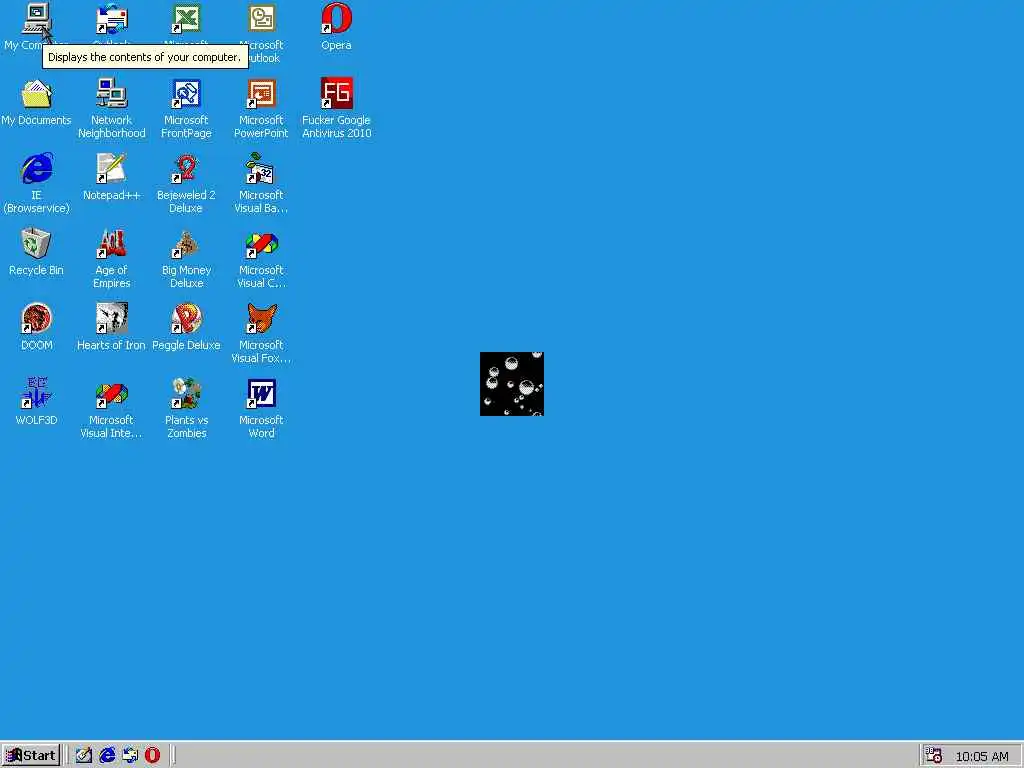1024x768 pixels.
Task: Select the WOLF3D game shortcut
Action: [x=37, y=394]
